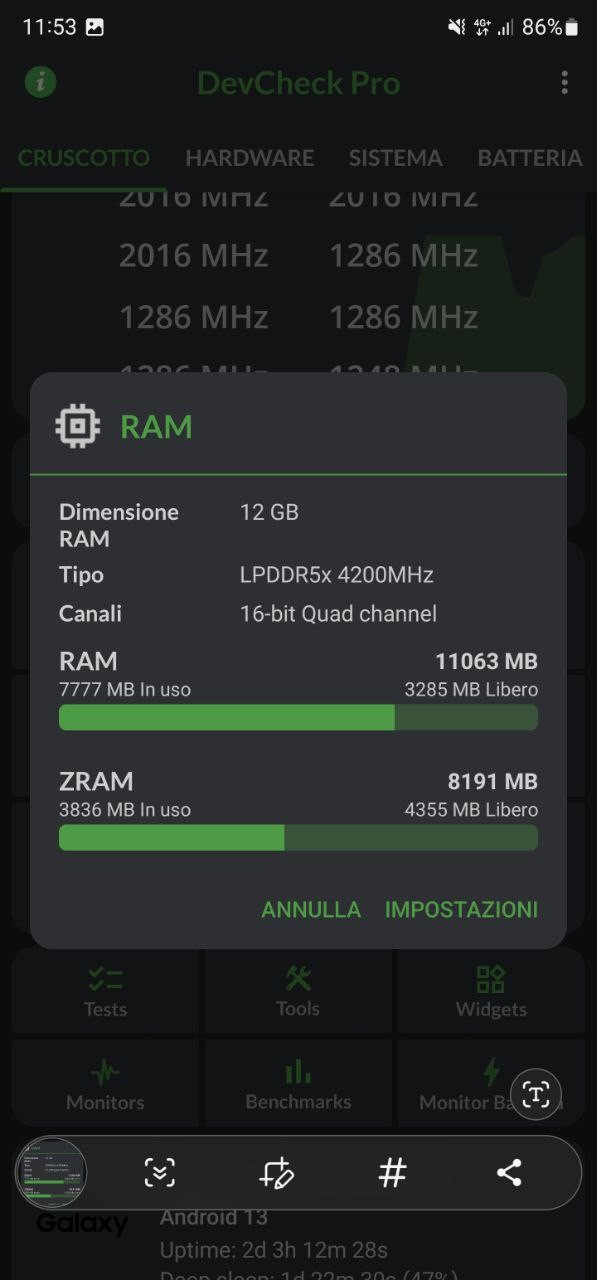The image size is (597, 1280).
Task: Open the Tools tile
Action: click(298, 991)
